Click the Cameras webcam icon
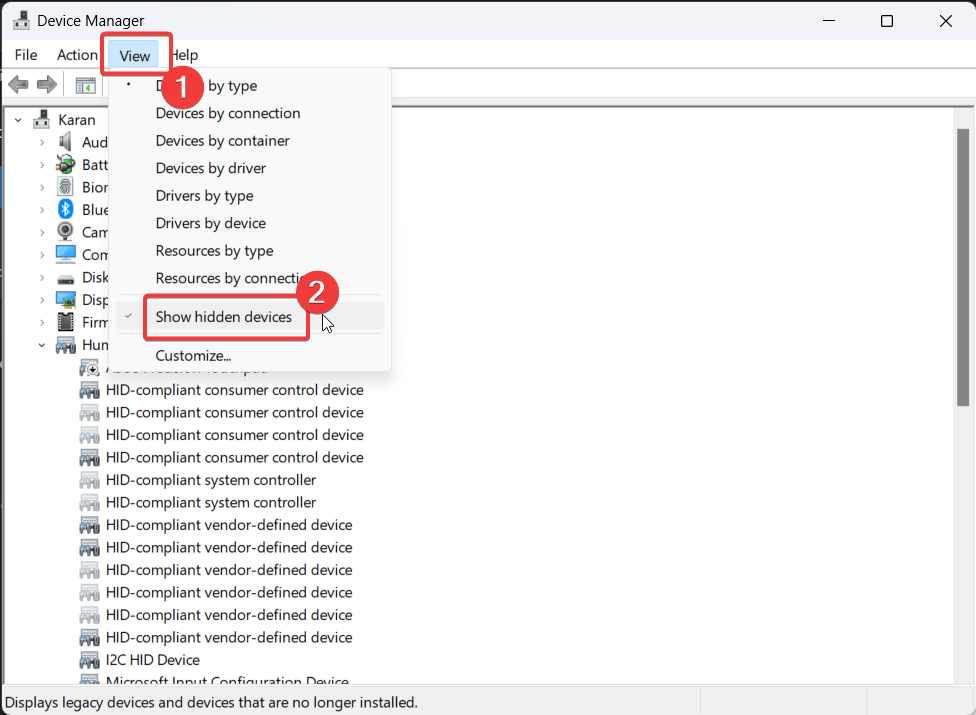Viewport: 976px width, 715px height. click(x=66, y=231)
